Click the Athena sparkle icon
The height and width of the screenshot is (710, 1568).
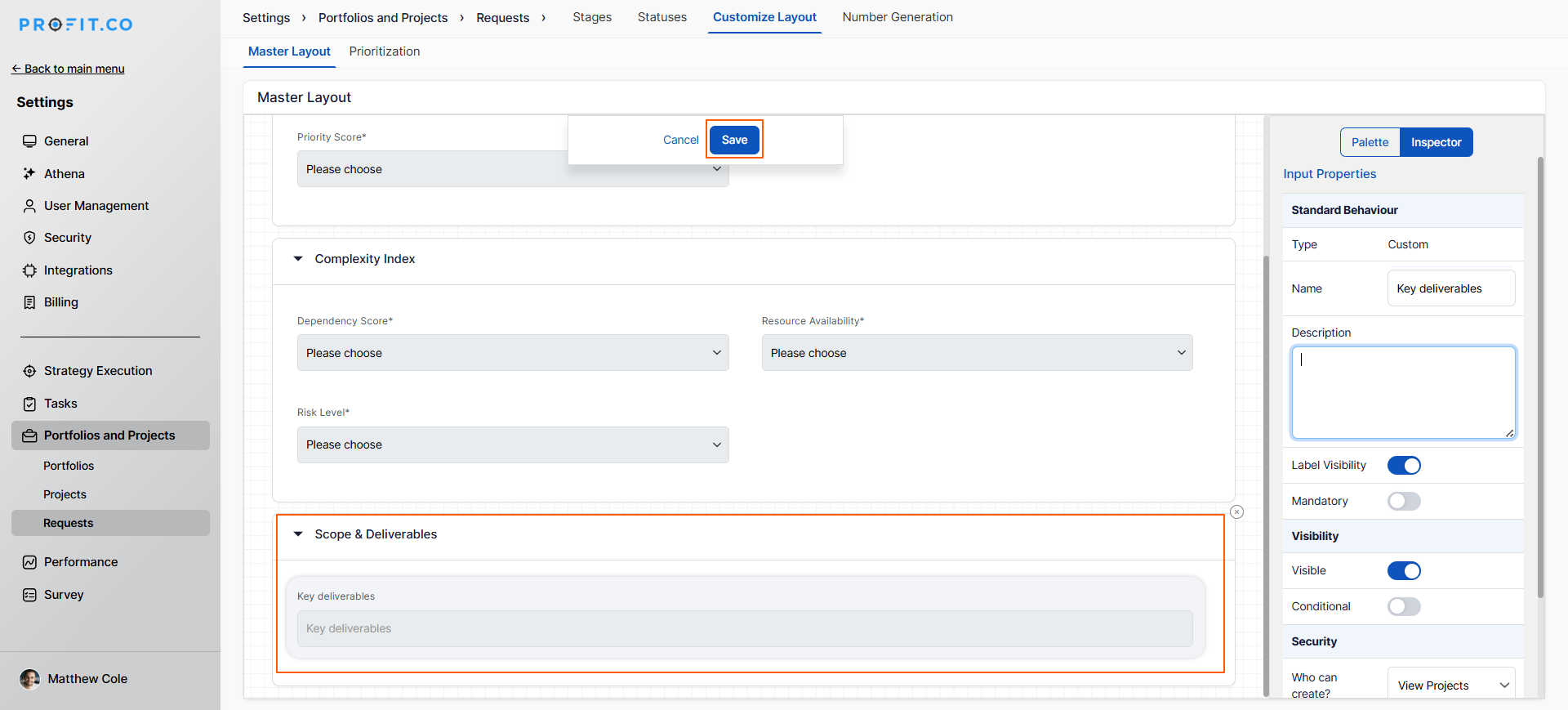29,173
